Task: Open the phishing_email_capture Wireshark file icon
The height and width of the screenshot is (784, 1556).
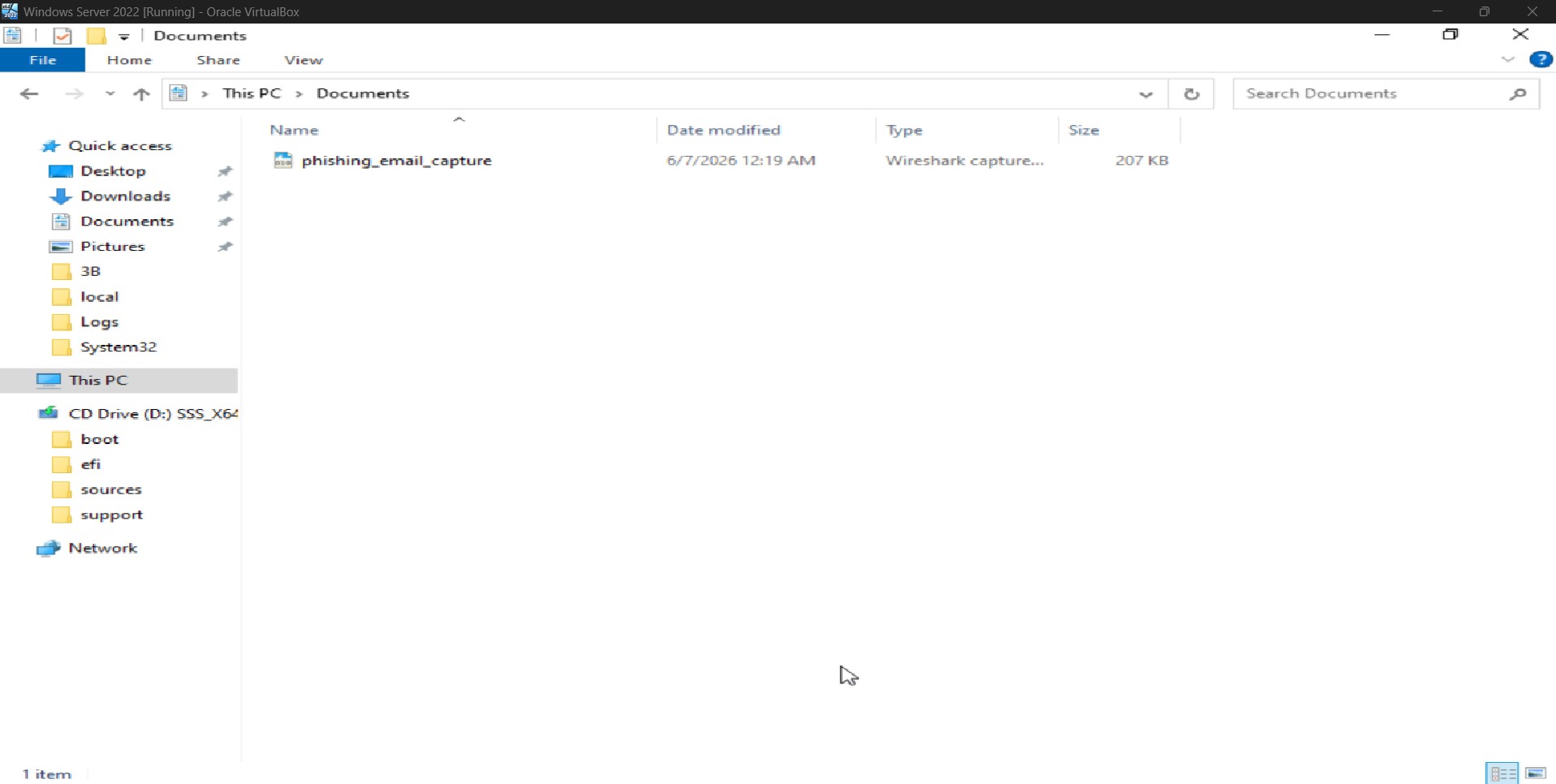Action: tap(282, 160)
